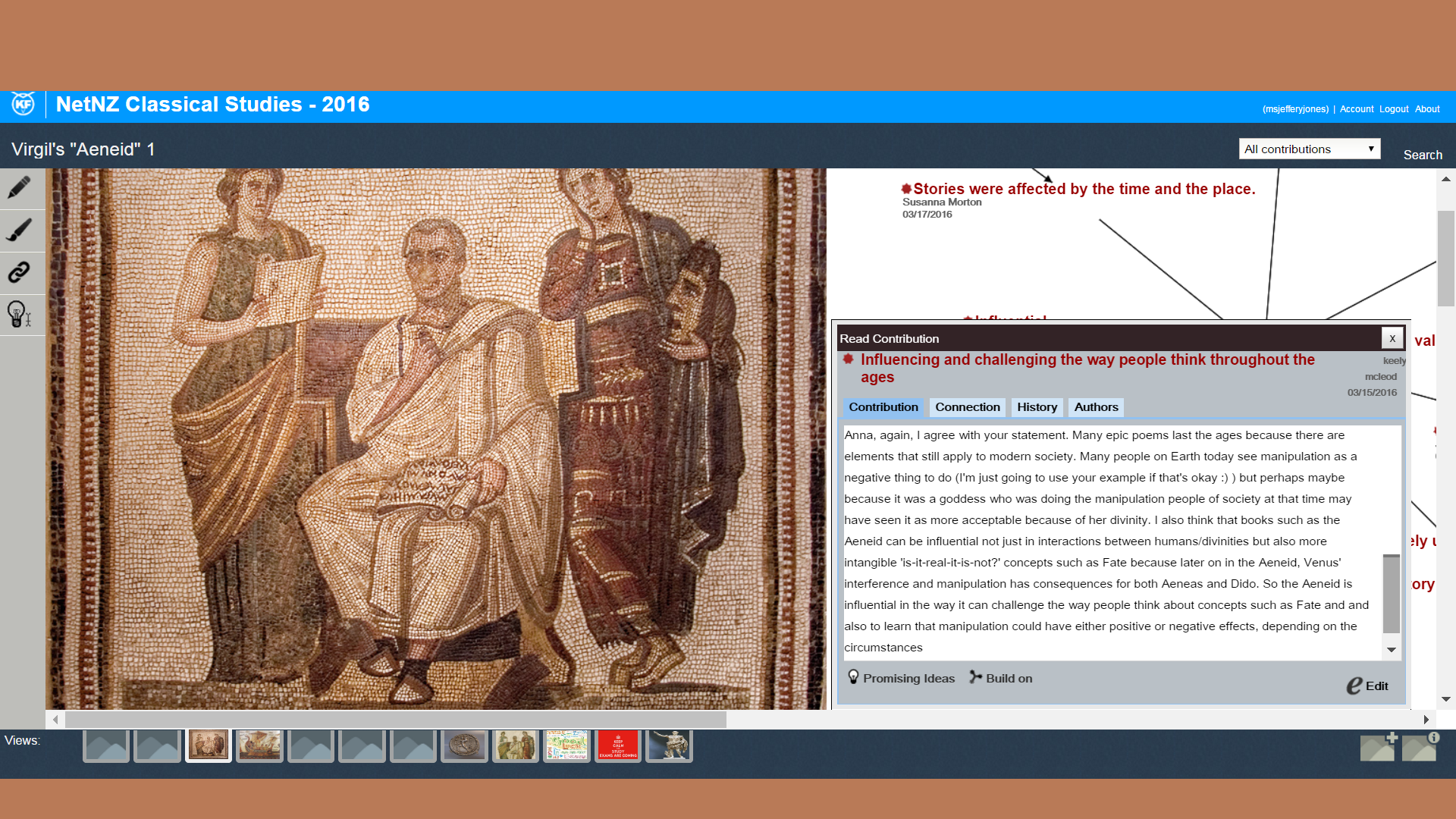The width and height of the screenshot is (1456, 819).
Task: Open the word cloud view thumbnail
Action: [566, 745]
